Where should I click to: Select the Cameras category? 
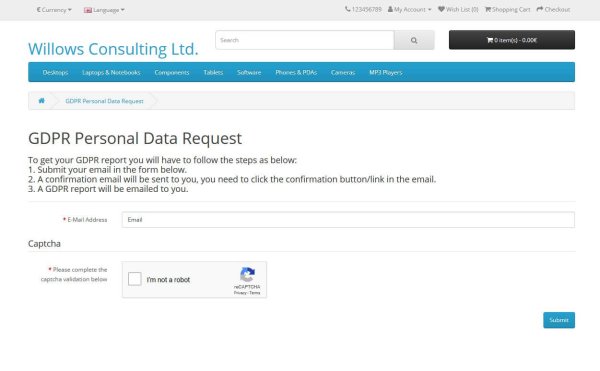point(343,72)
